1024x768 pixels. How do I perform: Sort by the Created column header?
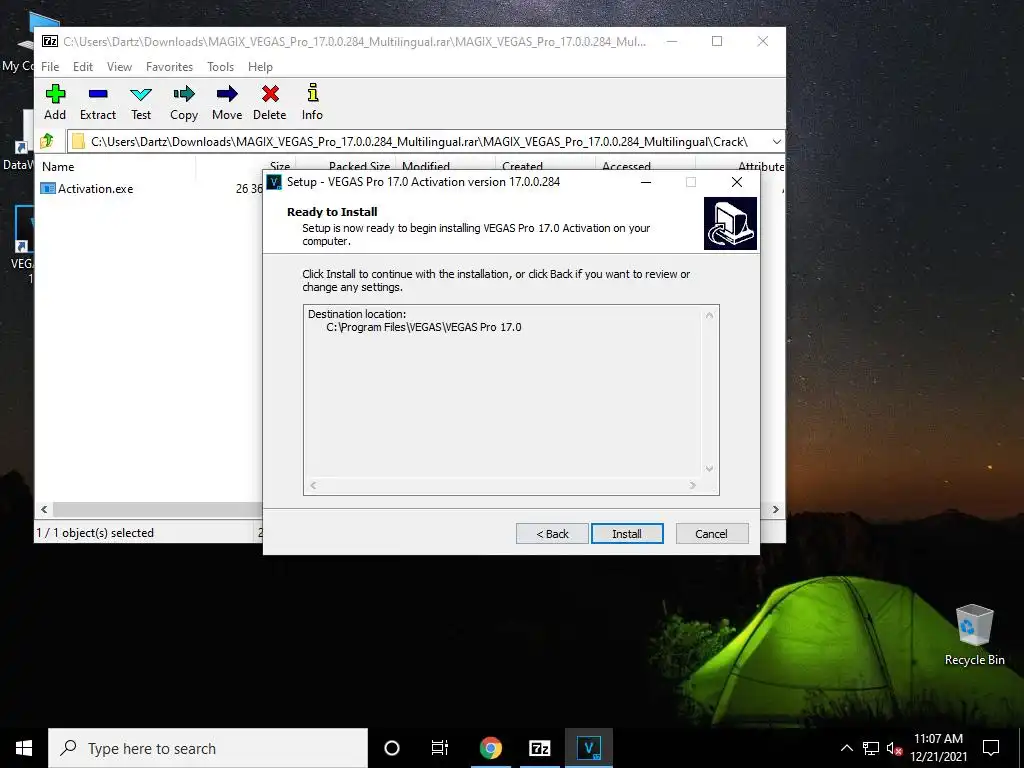click(x=545, y=165)
